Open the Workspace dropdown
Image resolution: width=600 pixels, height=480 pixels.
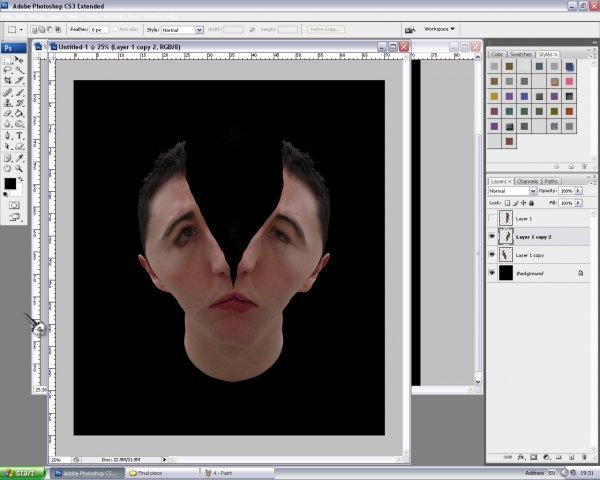[x=439, y=29]
